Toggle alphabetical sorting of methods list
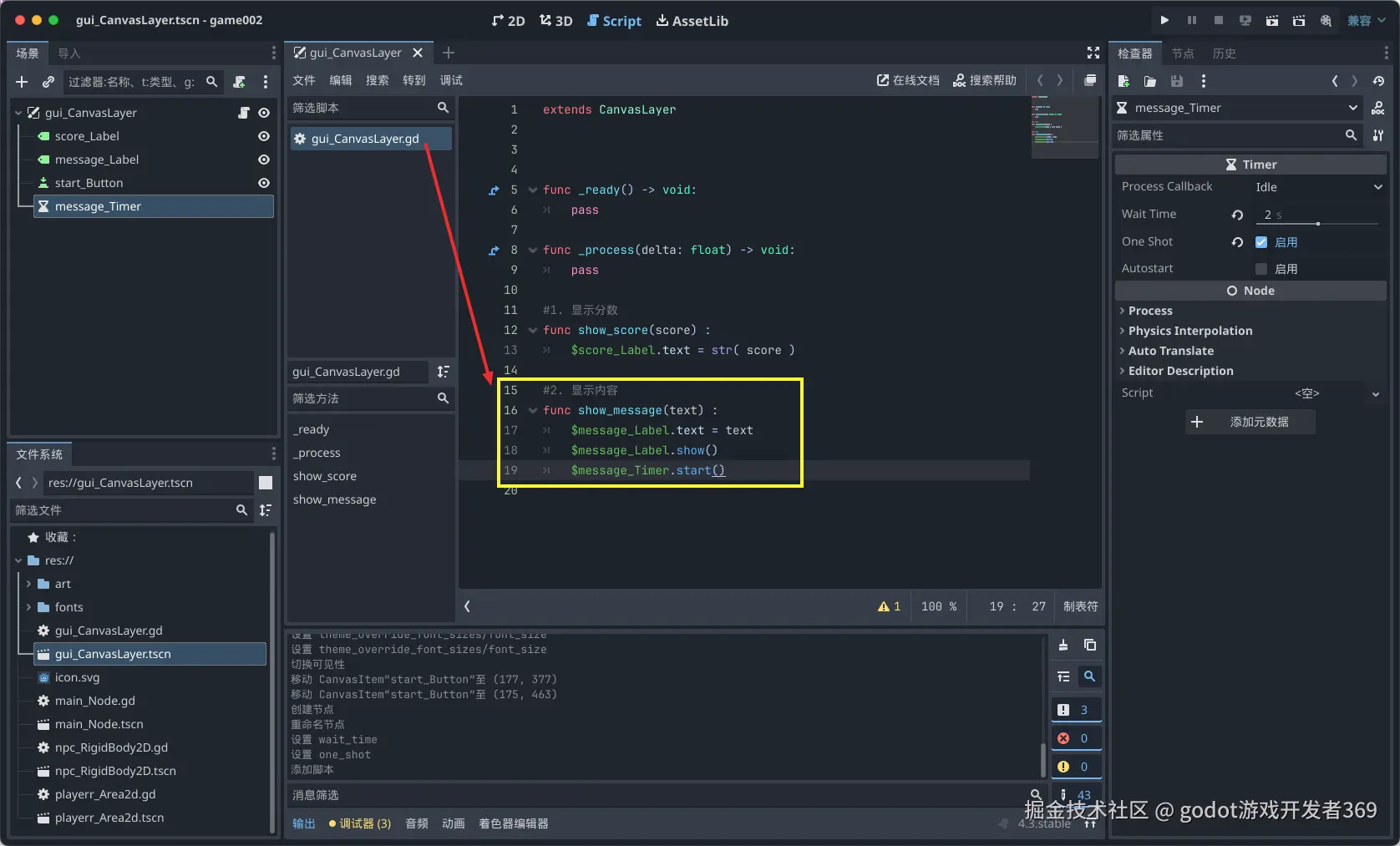The image size is (1400, 846). (444, 372)
